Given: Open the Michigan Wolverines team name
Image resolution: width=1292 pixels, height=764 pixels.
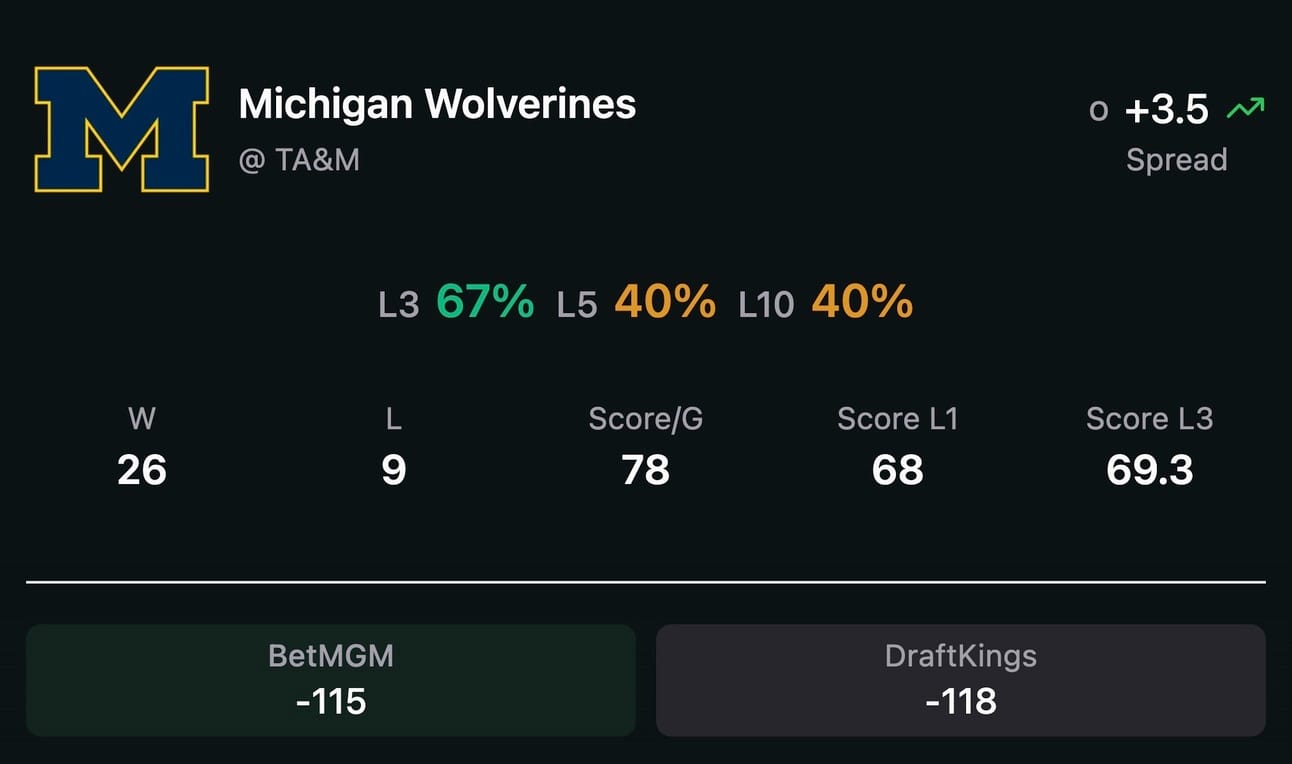Looking at the screenshot, I should click(x=437, y=104).
